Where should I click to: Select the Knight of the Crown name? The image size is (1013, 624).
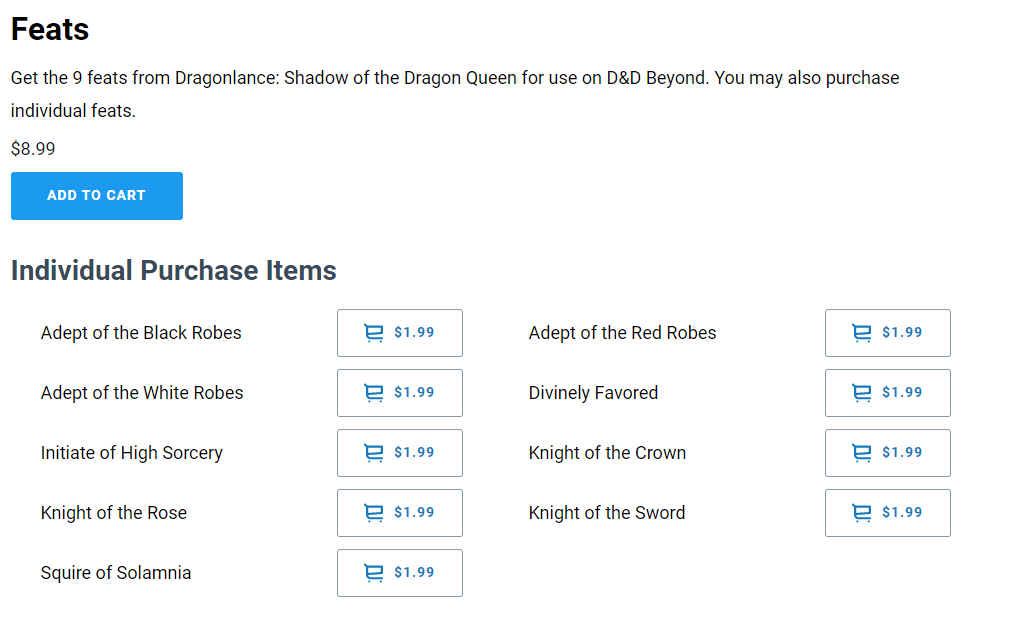coord(607,453)
